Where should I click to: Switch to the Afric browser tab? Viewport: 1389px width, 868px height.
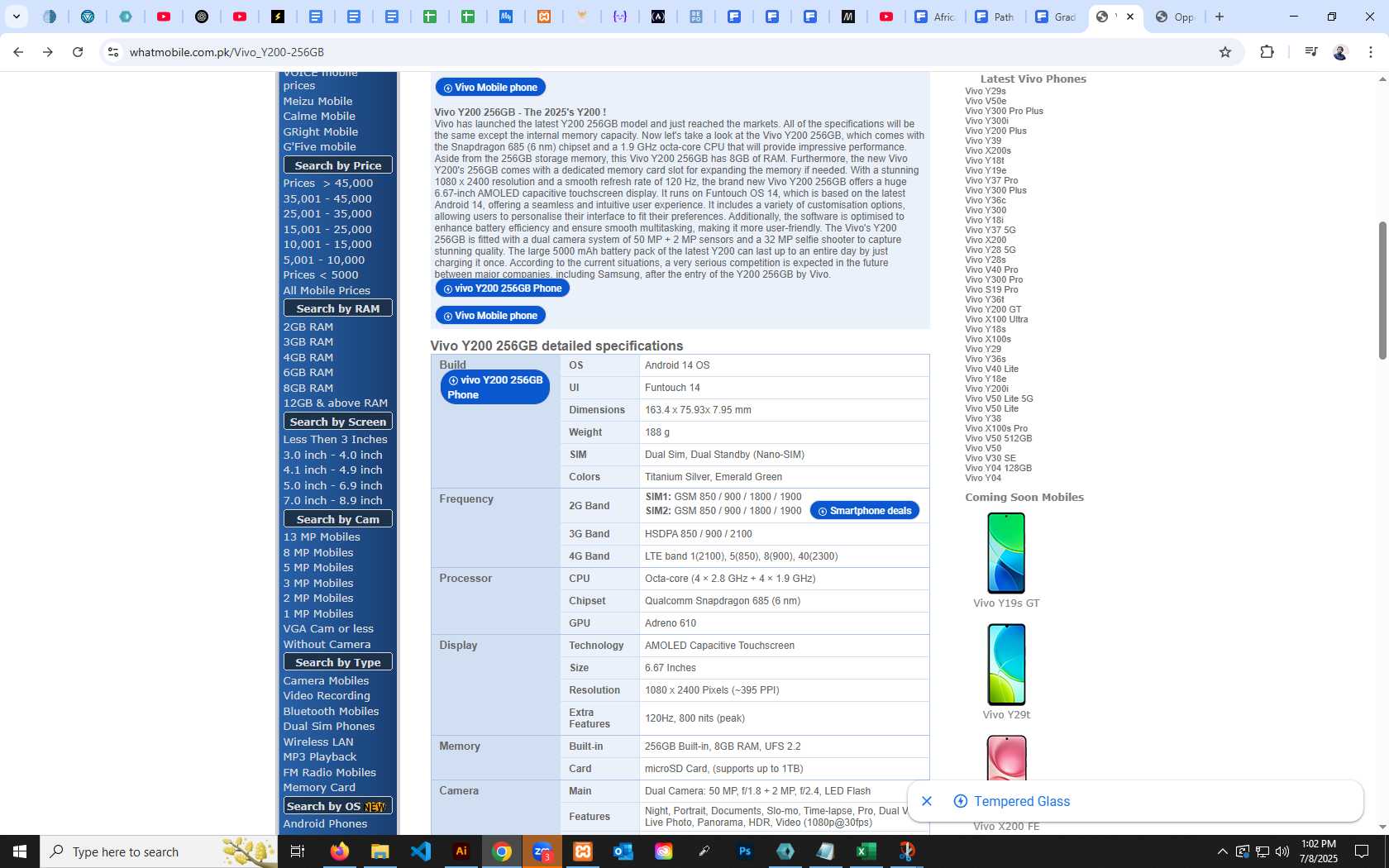(935, 17)
